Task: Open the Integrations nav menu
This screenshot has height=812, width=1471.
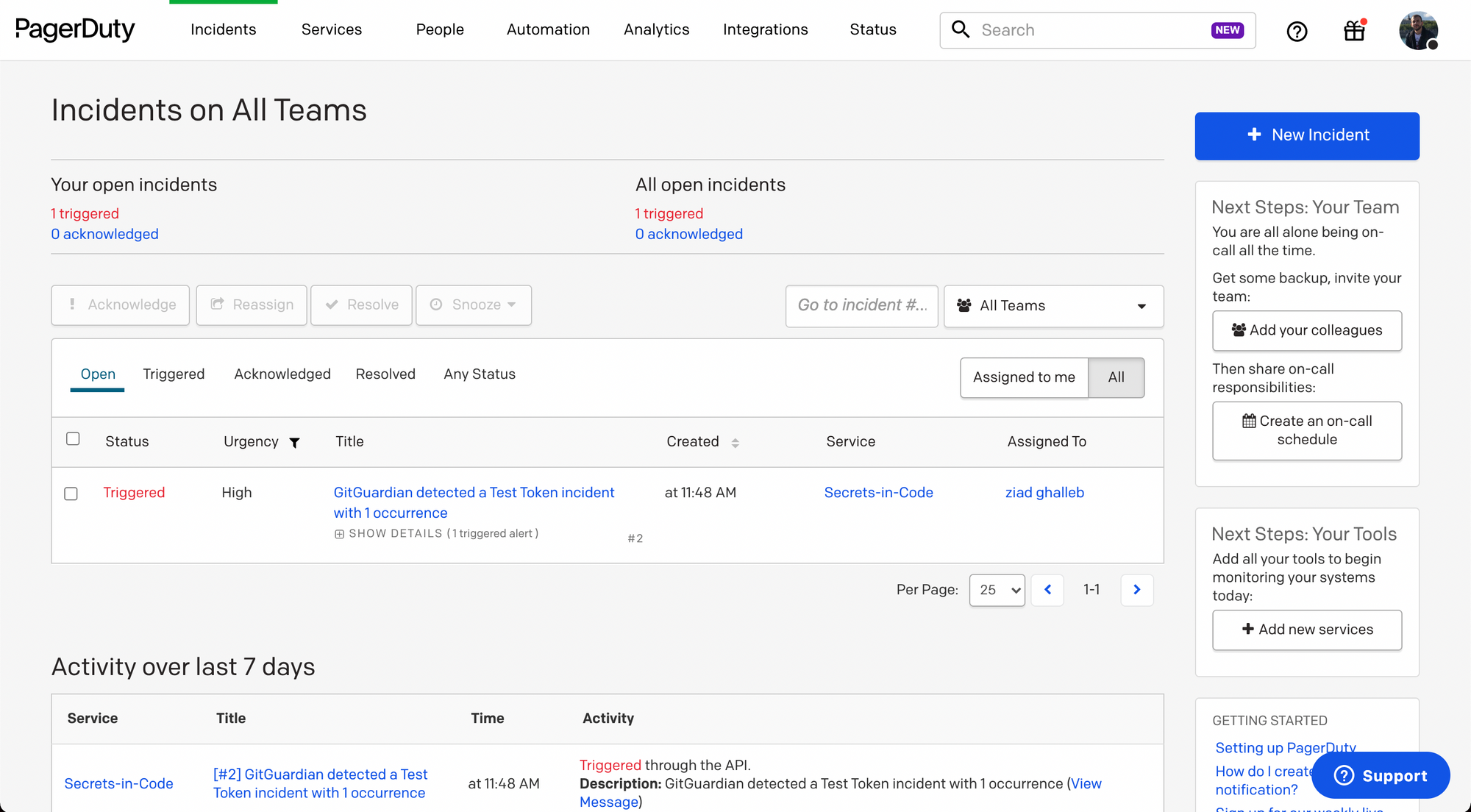Action: 766,29
